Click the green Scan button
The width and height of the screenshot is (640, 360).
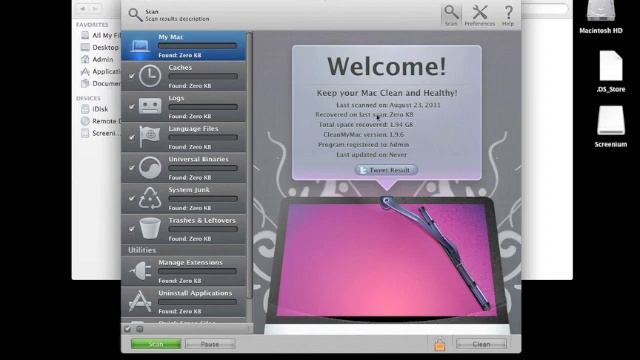pyautogui.click(x=156, y=344)
